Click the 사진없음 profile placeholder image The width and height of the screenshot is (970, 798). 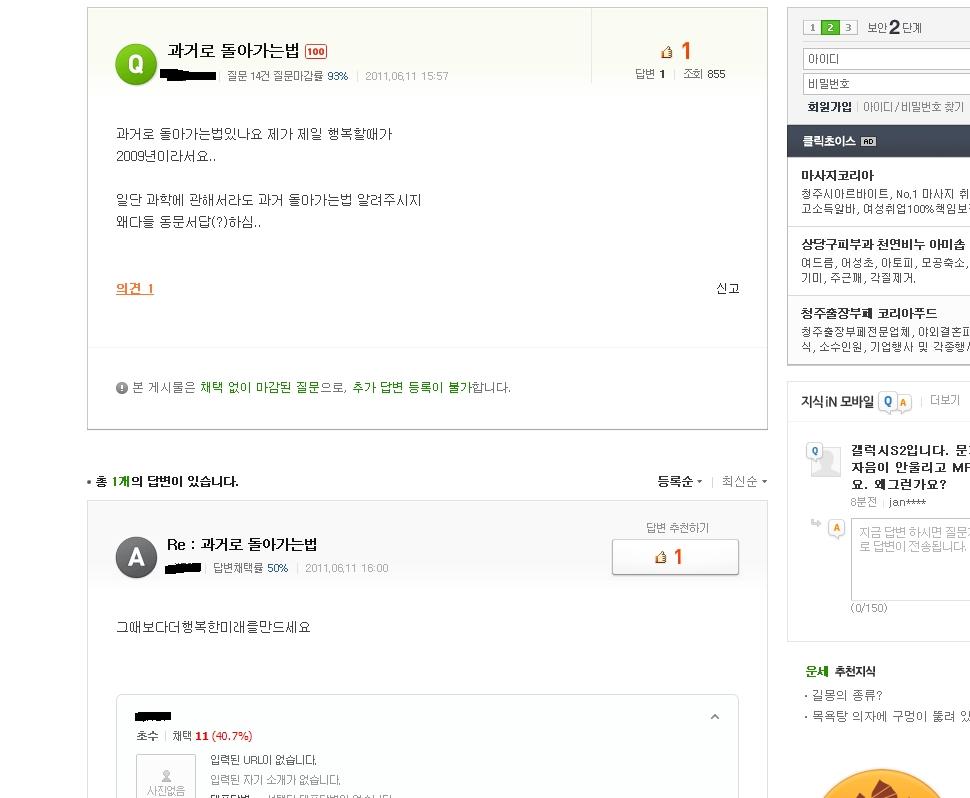[166, 778]
